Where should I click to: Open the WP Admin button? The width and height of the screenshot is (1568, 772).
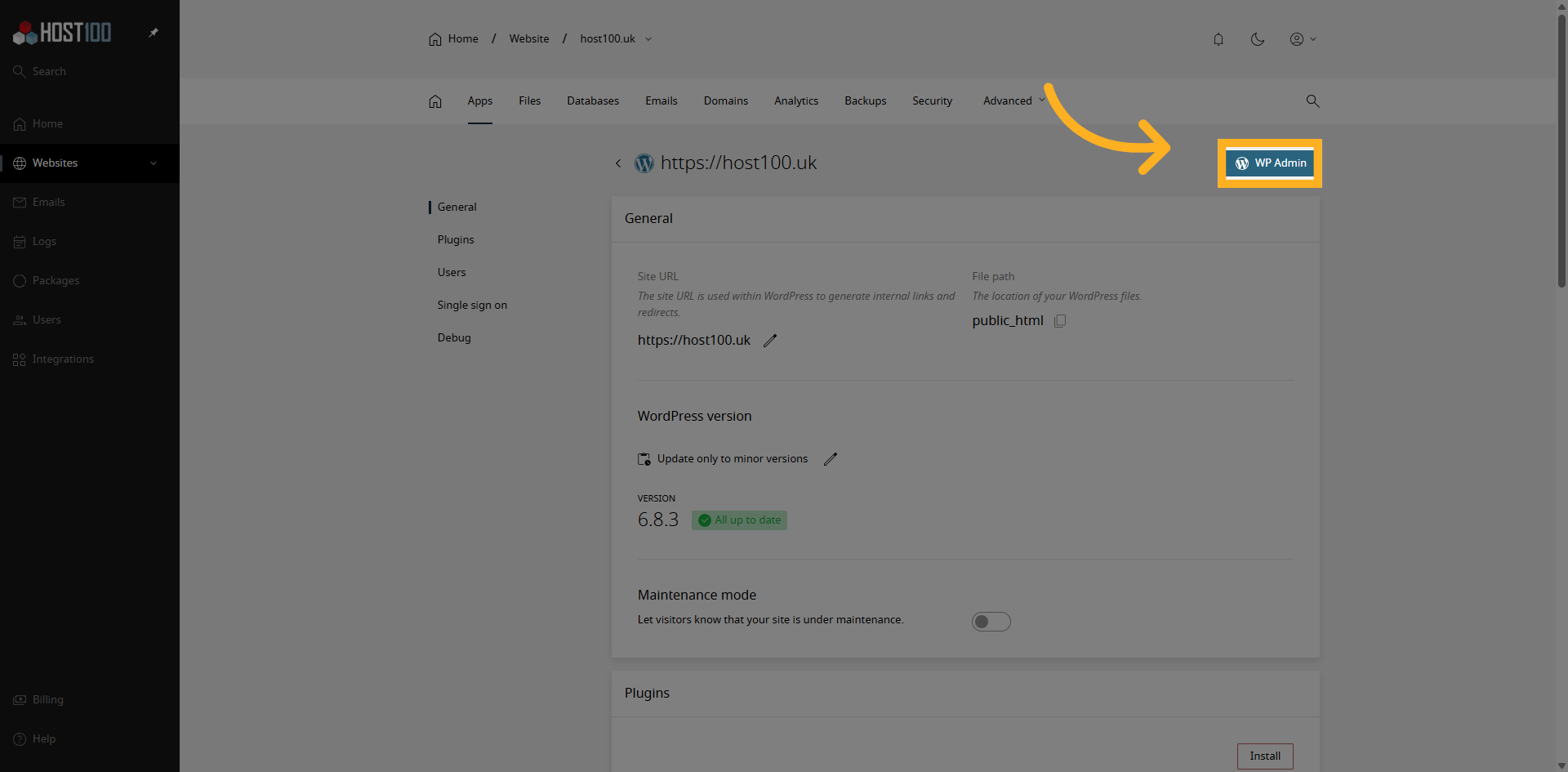1270,163
